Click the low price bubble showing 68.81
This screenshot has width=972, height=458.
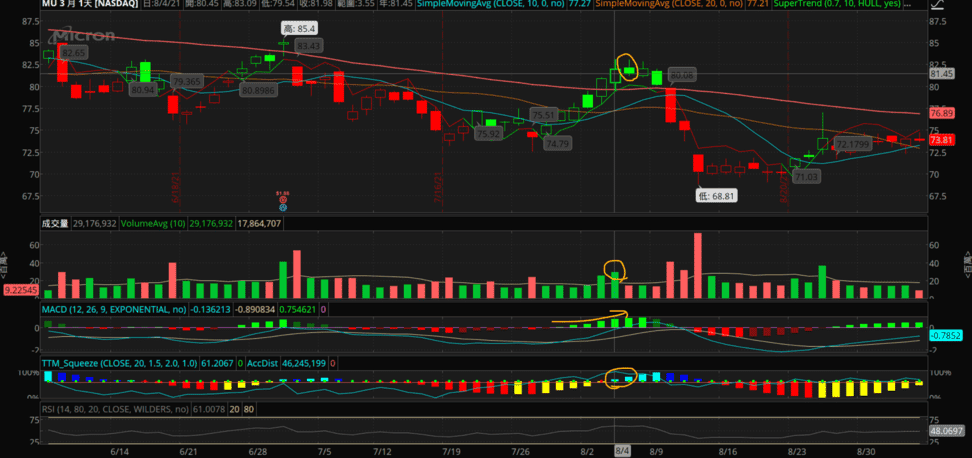(716, 196)
